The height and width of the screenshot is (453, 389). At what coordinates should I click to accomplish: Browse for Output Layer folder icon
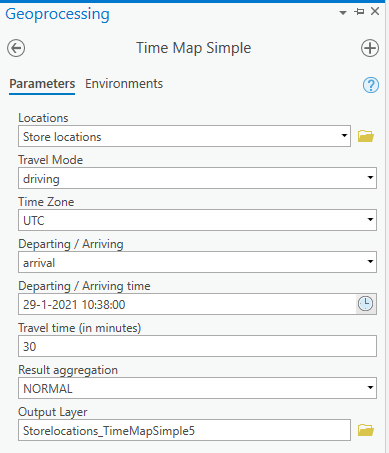pyautogui.click(x=366, y=430)
